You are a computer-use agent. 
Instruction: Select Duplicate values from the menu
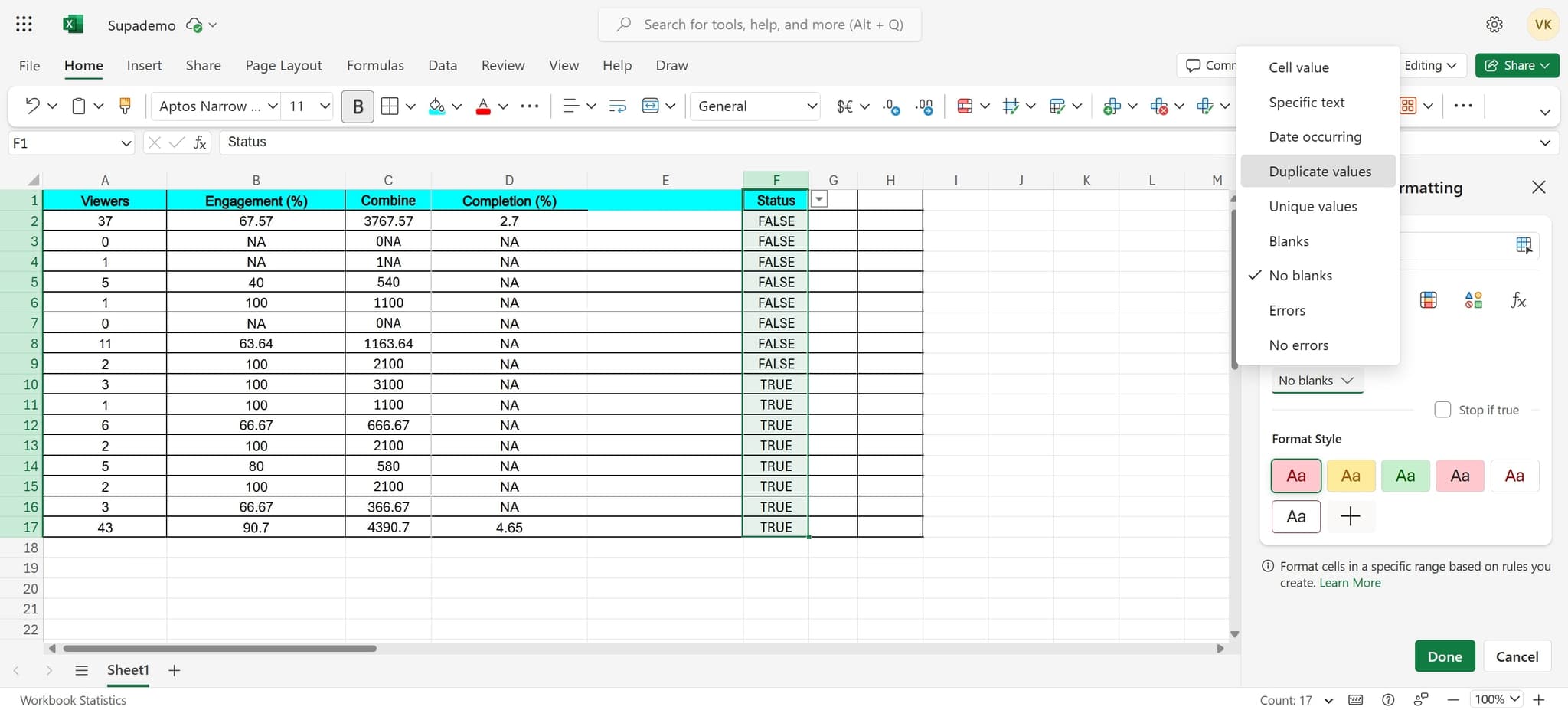coord(1320,171)
